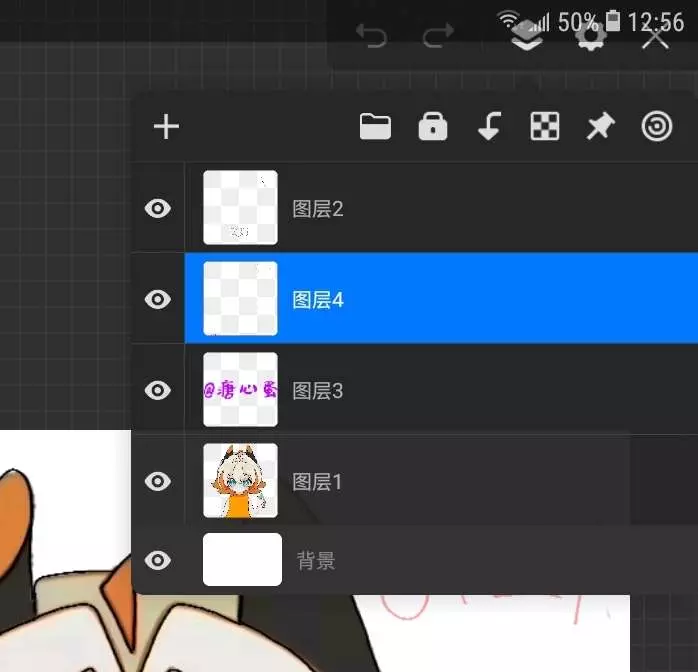This screenshot has width=698, height=672.
Task: Add a new layer with plus icon
Action: [166, 127]
